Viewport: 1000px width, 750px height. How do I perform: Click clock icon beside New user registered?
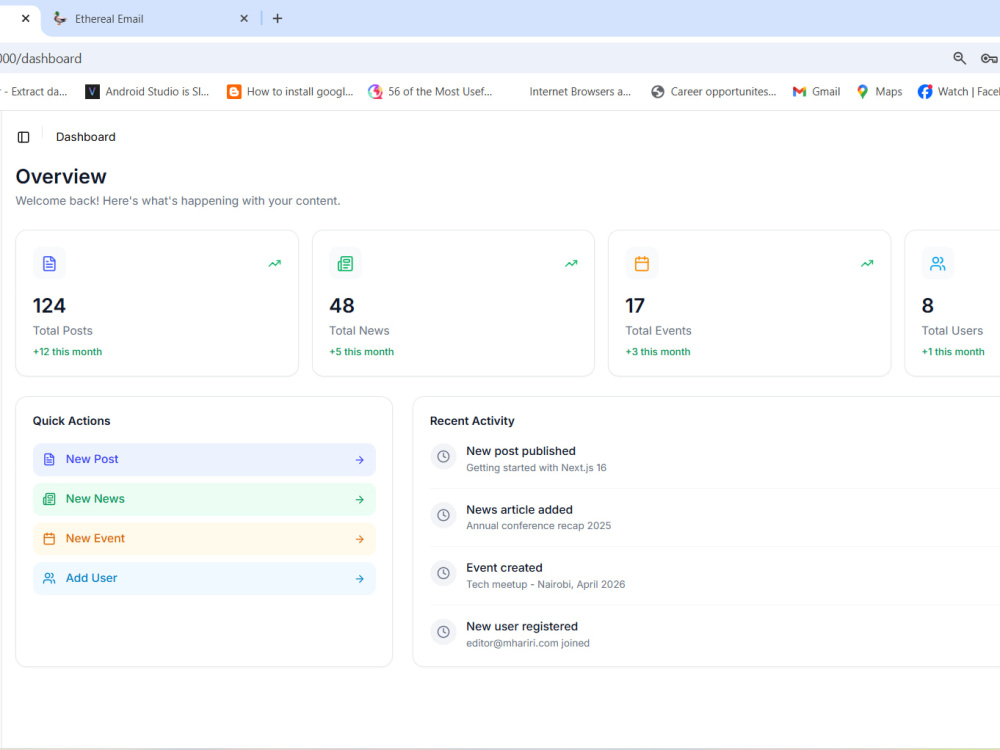[x=443, y=632]
